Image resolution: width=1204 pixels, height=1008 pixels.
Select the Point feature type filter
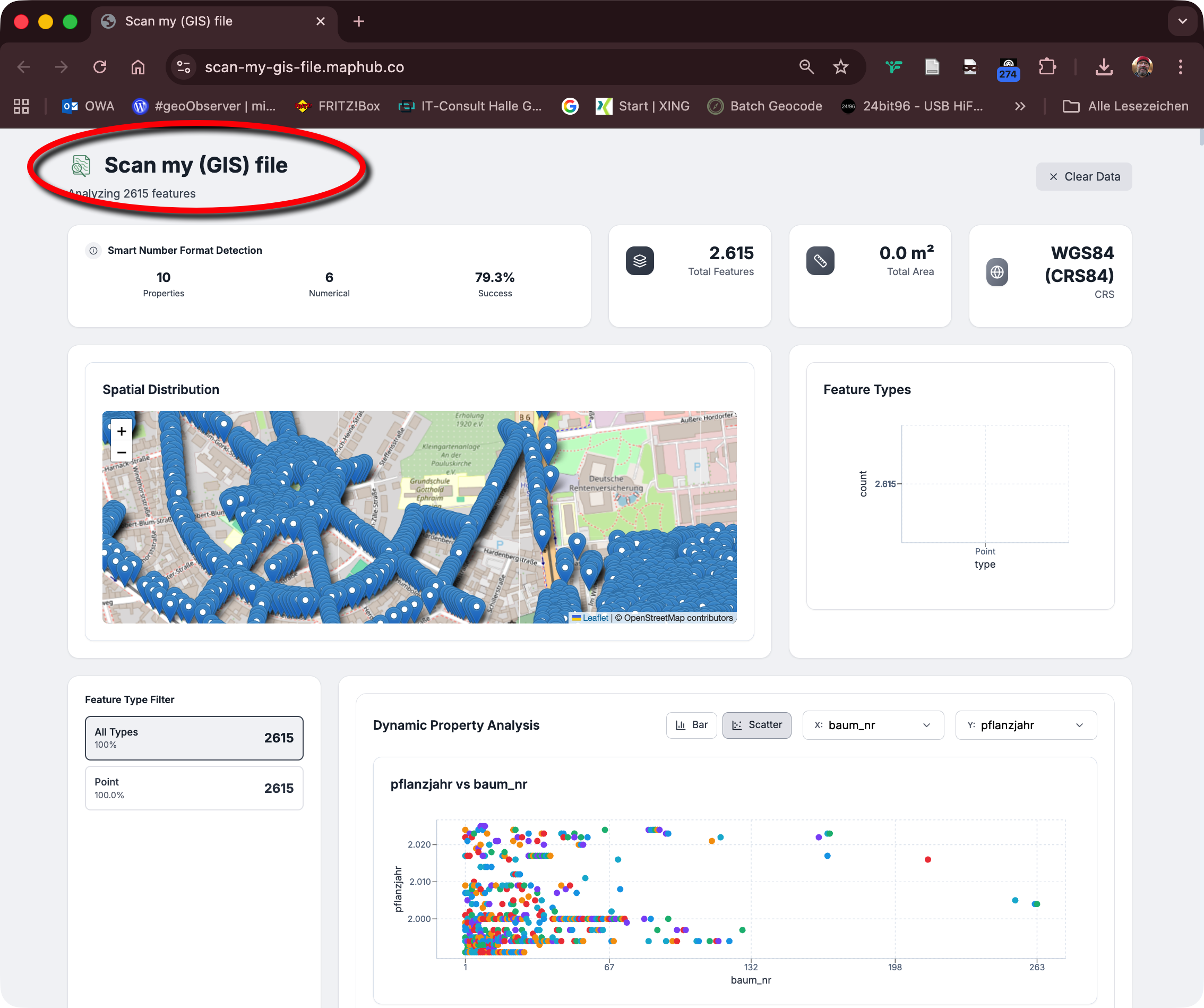click(x=194, y=788)
